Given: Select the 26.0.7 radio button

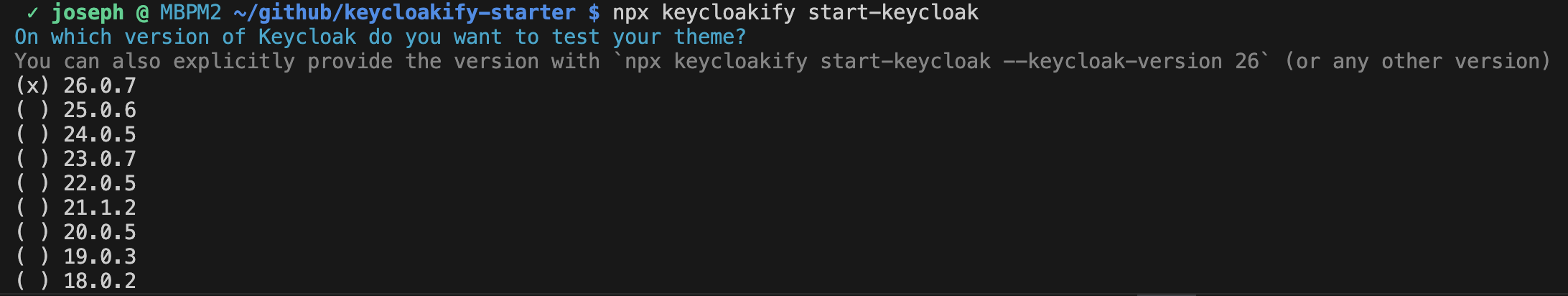Looking at the screenshot, I should pos(32,86).
